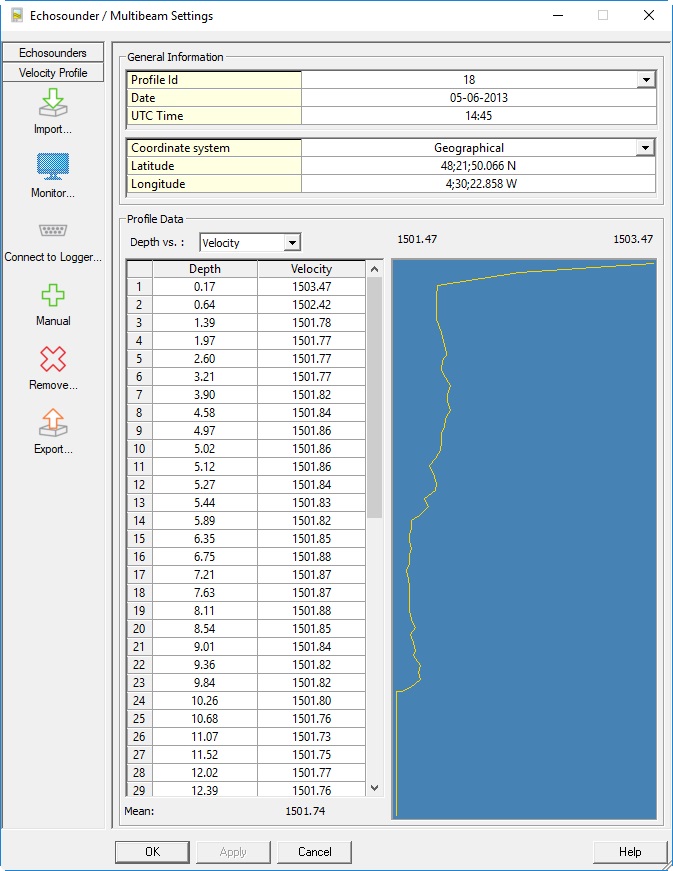The height and width of the screenshot is (871, 673).
Task: Click the table scrollbar down arrow
Action: click(x=375, y=788)
